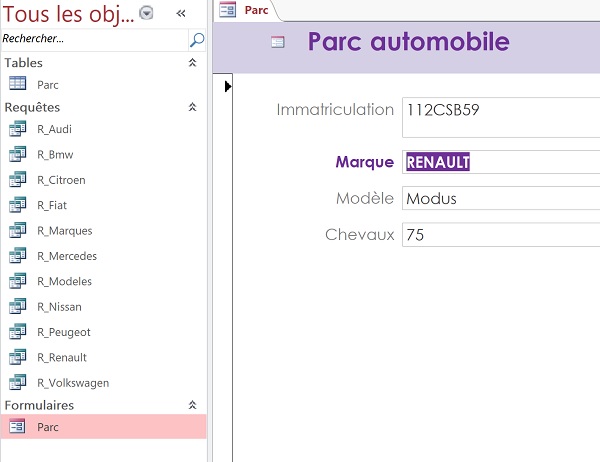
Task: Click the R_Nissan query name
Action: (59, 307)
